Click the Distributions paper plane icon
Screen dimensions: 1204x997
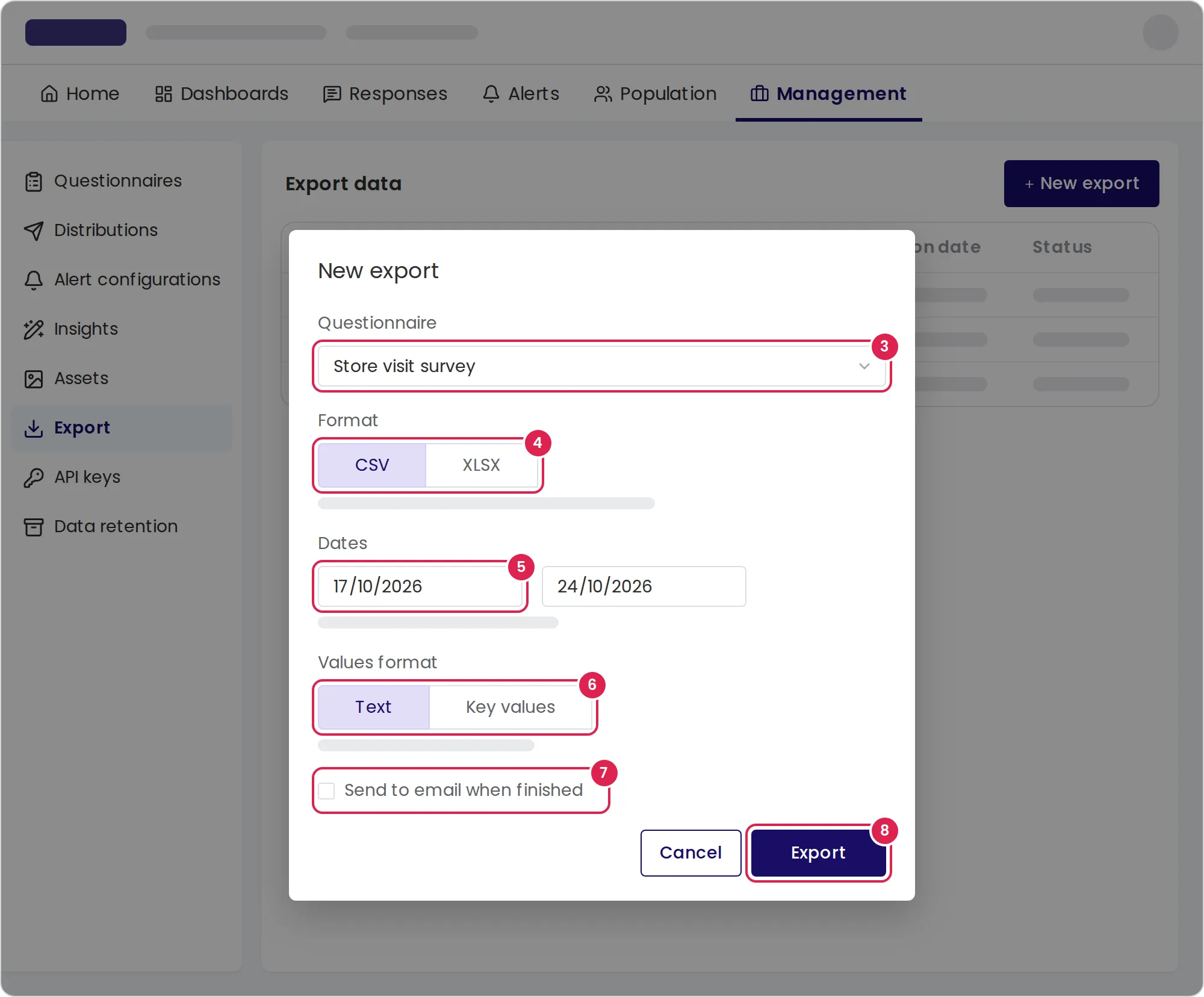(34, 231)
